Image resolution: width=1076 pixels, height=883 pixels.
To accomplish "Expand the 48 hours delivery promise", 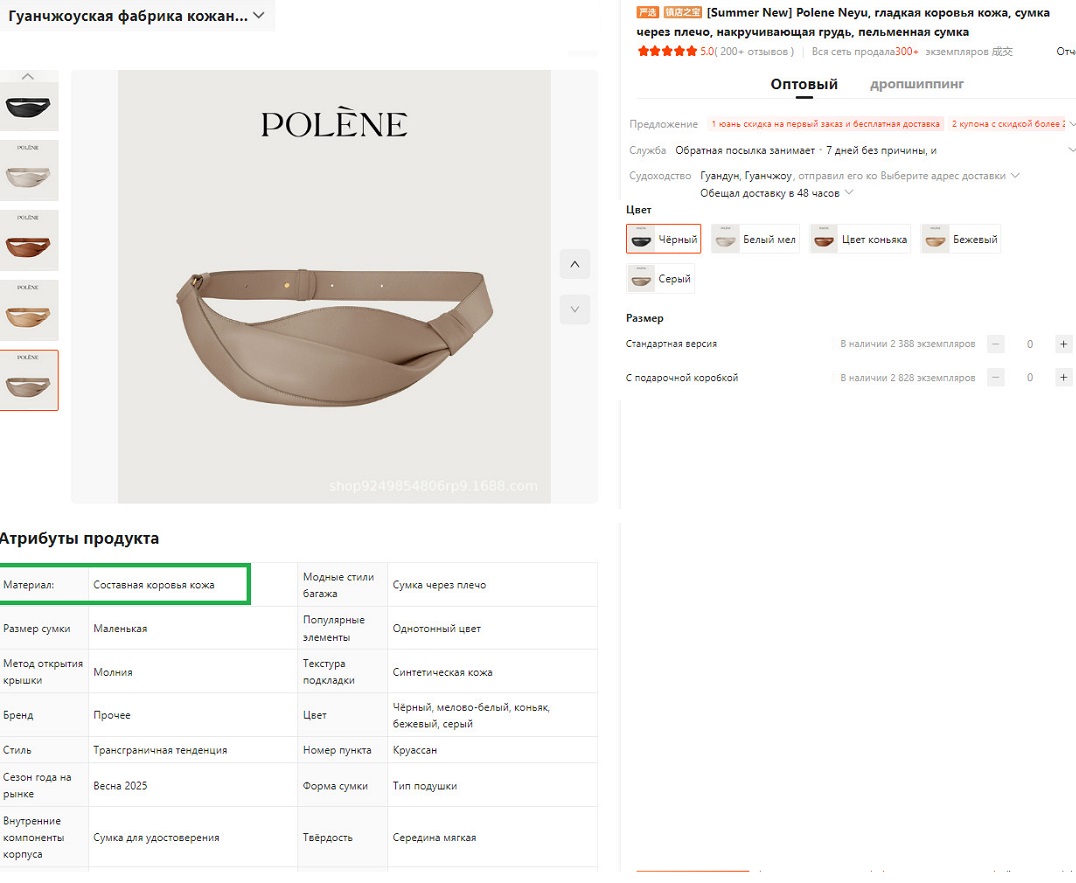I will pos(849,192).
